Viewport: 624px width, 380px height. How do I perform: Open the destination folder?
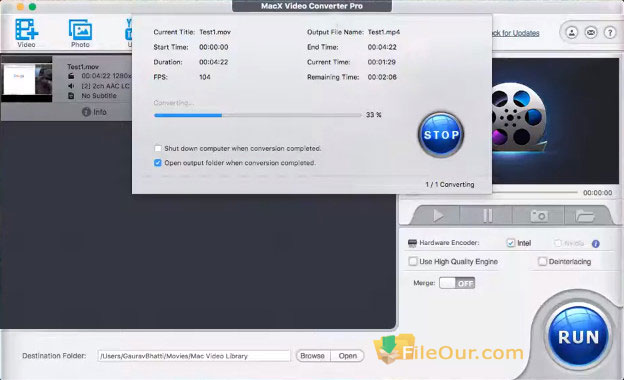click(x=347, y=356)
